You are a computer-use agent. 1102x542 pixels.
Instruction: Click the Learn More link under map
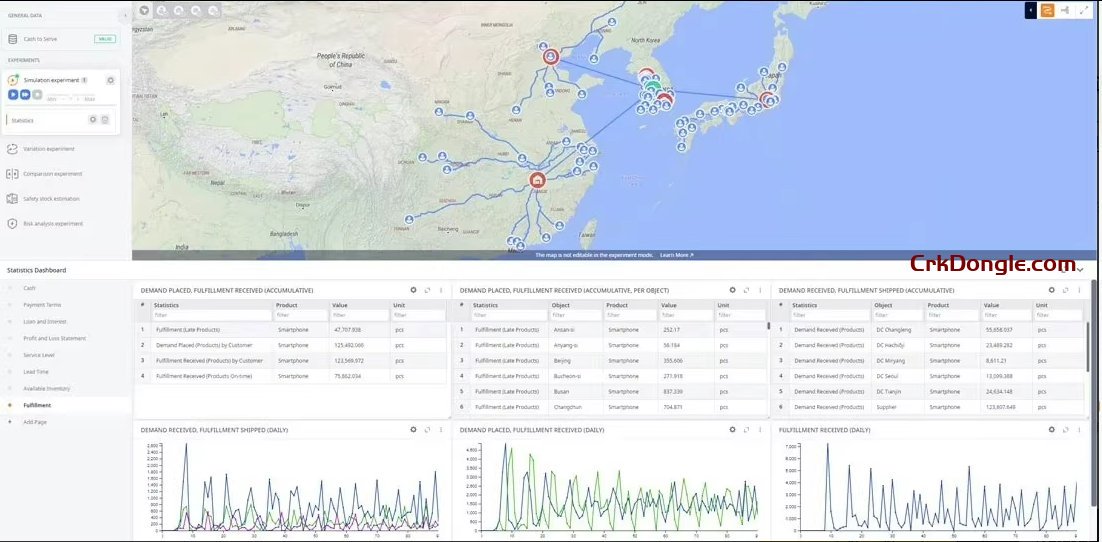(x=676, y=255)
